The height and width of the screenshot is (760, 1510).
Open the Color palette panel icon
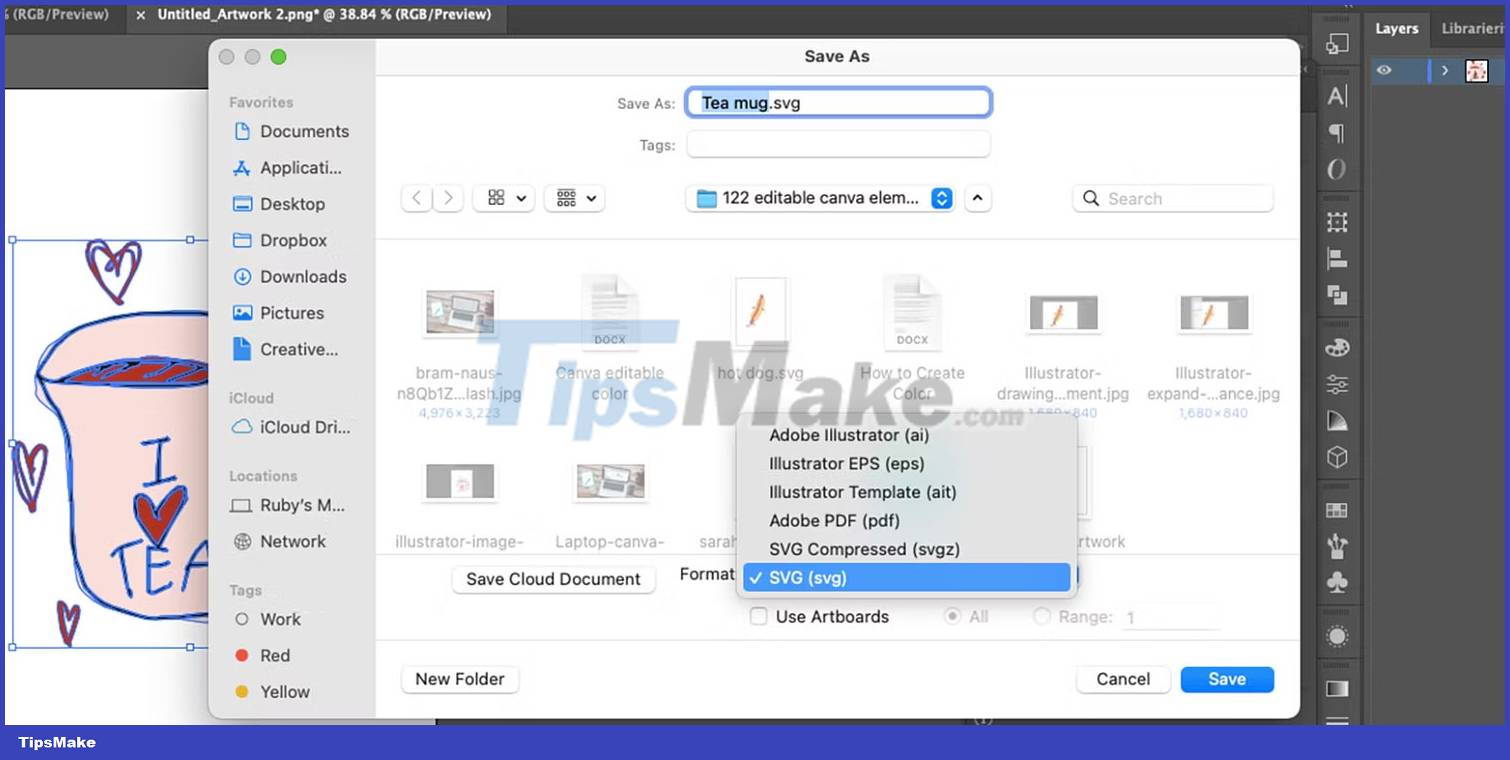(1337, 348)
